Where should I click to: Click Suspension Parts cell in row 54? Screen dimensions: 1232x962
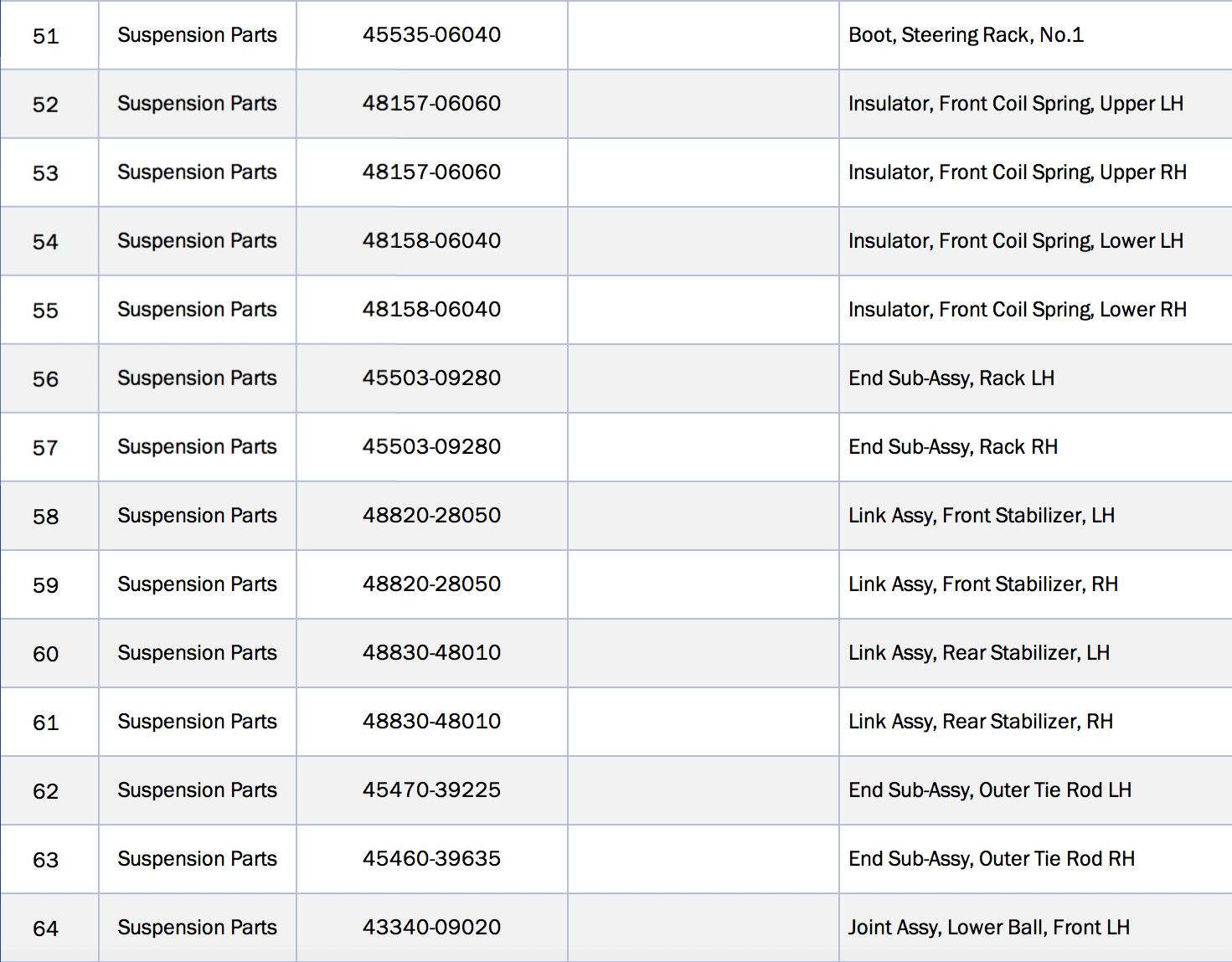click(197, 241)
